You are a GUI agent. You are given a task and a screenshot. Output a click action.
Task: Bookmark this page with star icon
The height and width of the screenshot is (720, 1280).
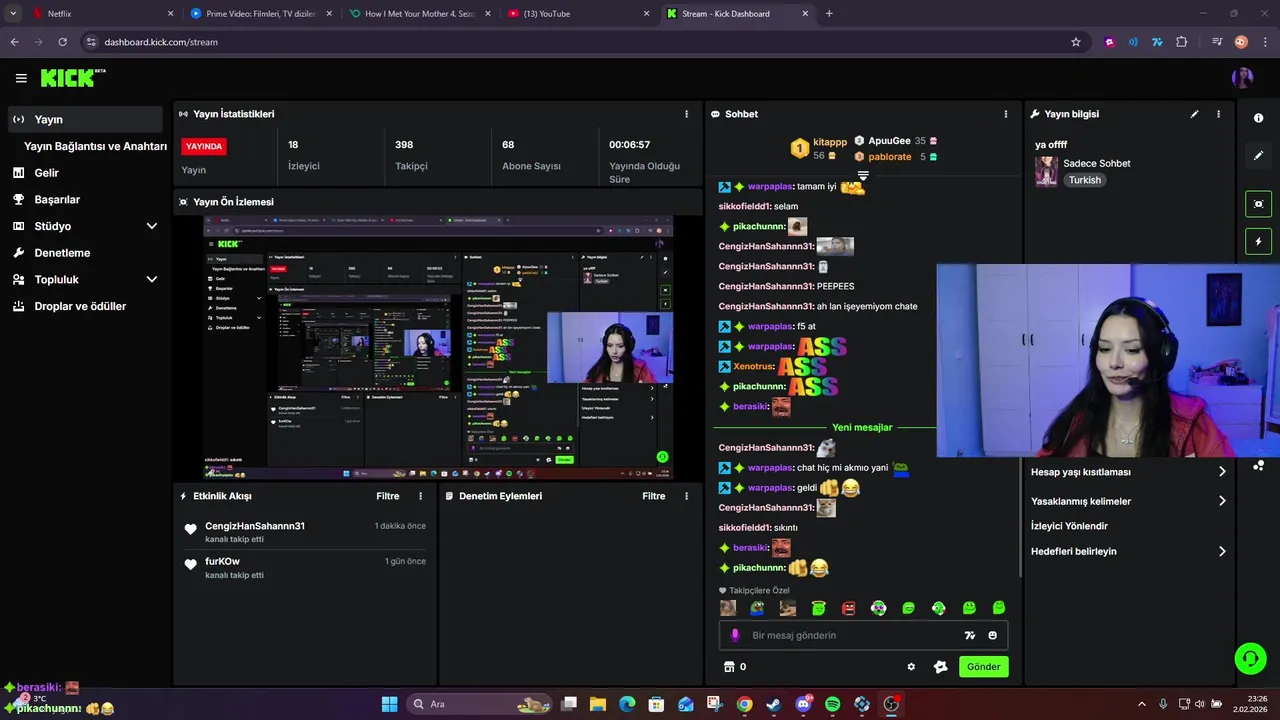point(1076,42)
